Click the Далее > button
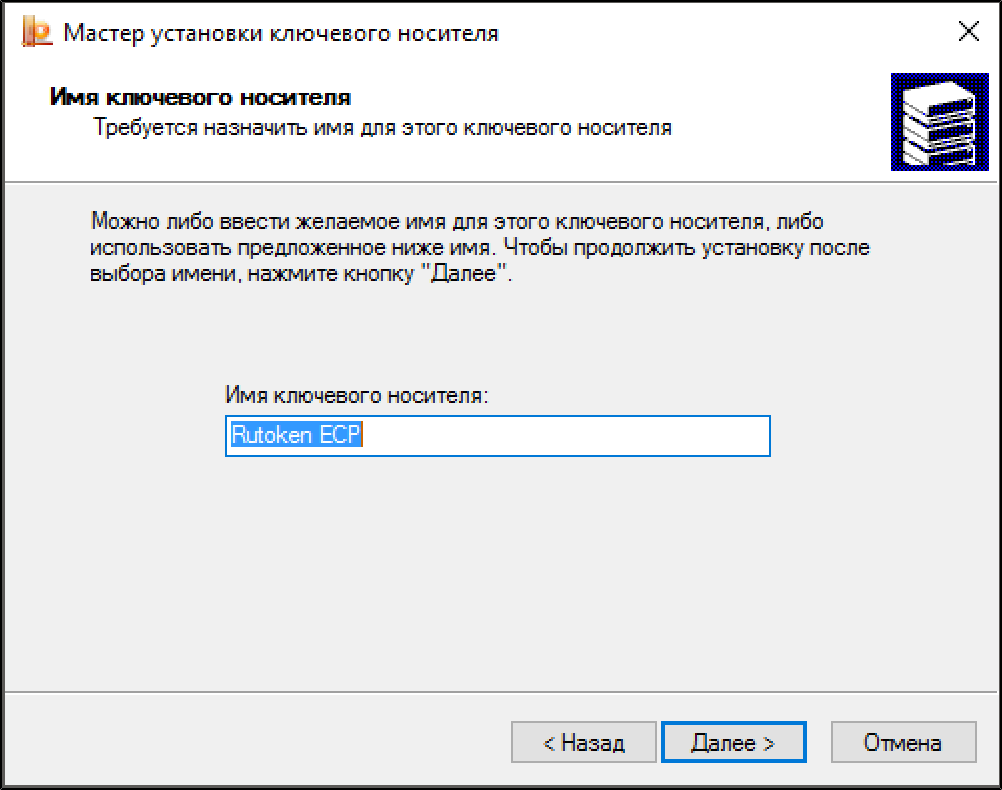1002x790 pixels. click(734, 742)
